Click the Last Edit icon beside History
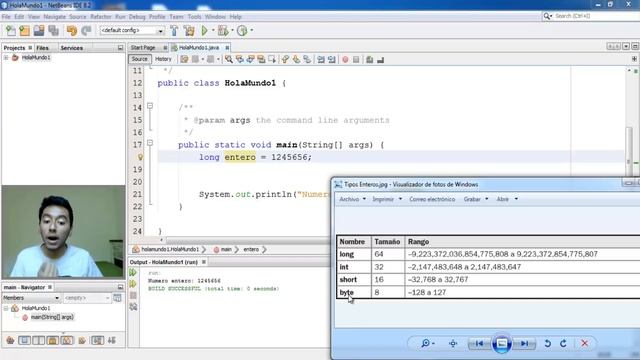 point(184,60)
